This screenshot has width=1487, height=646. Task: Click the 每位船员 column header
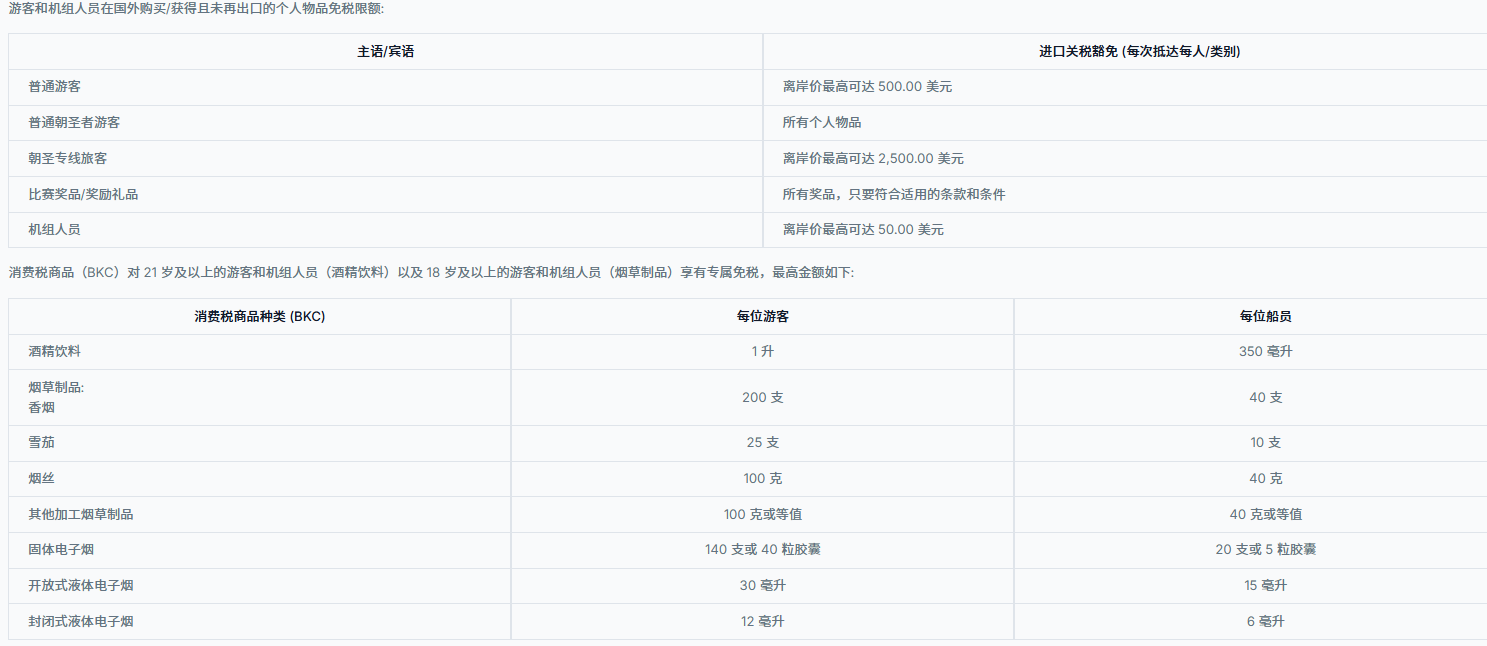pos(1265,316)
